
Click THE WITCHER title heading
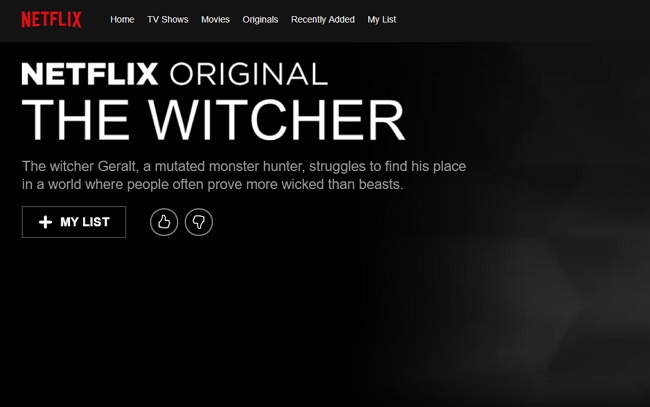[213, 121]
